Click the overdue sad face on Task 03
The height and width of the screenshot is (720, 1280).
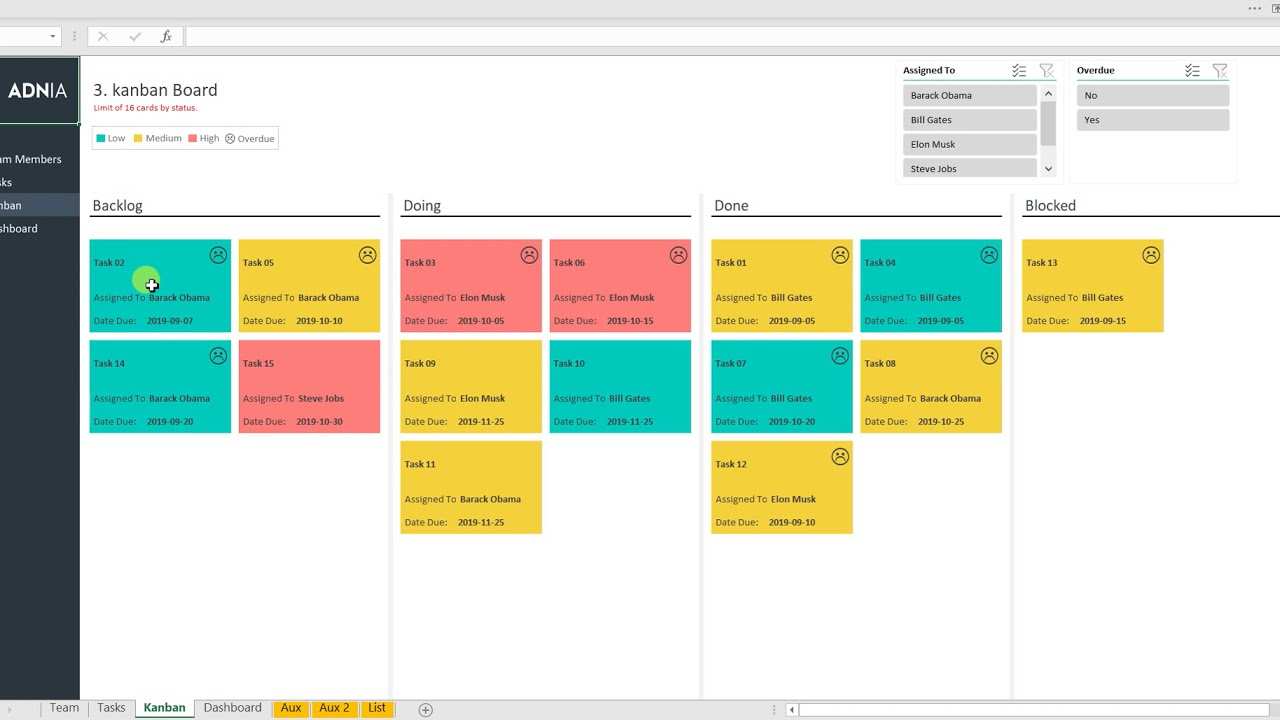pyautogui.click(x=529, y=255)
